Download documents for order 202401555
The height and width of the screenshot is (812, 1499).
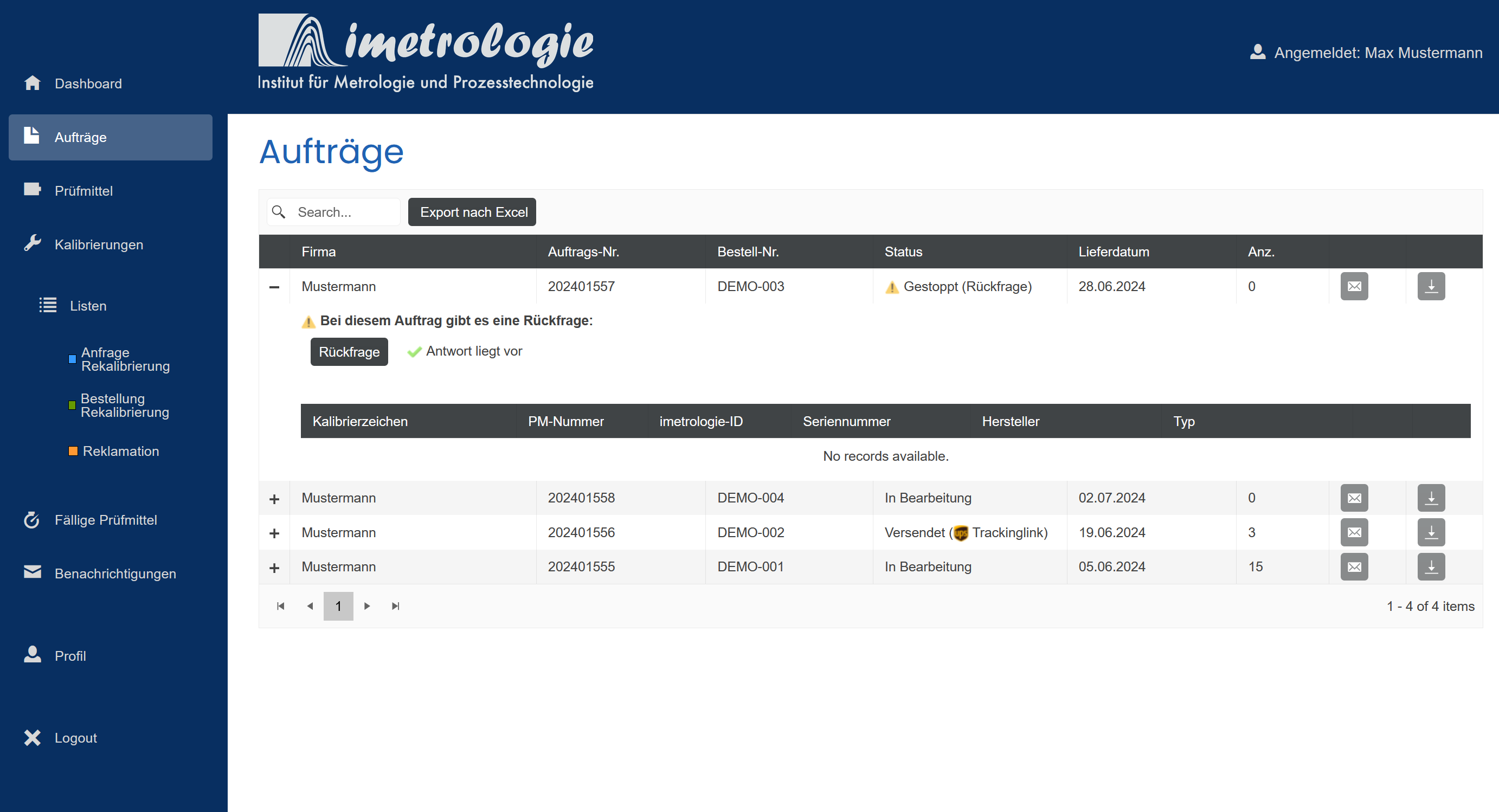tap(1431, 566)
